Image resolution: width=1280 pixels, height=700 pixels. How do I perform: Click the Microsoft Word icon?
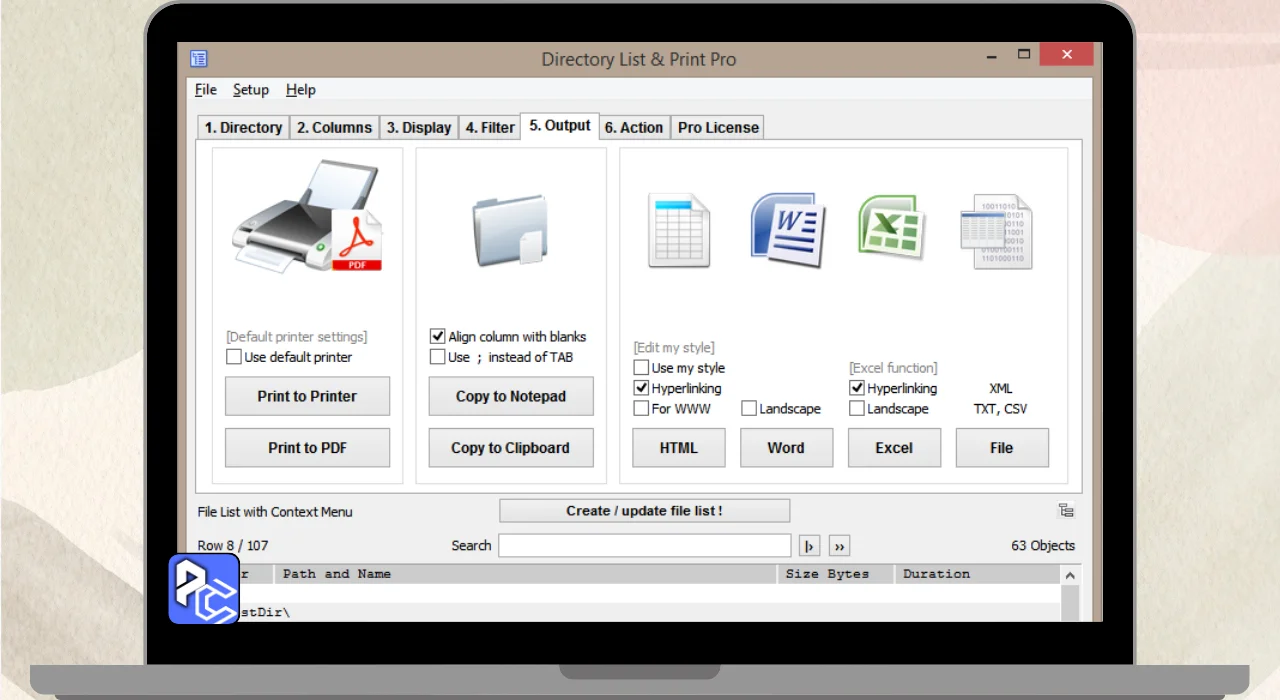tap(787, 229)
